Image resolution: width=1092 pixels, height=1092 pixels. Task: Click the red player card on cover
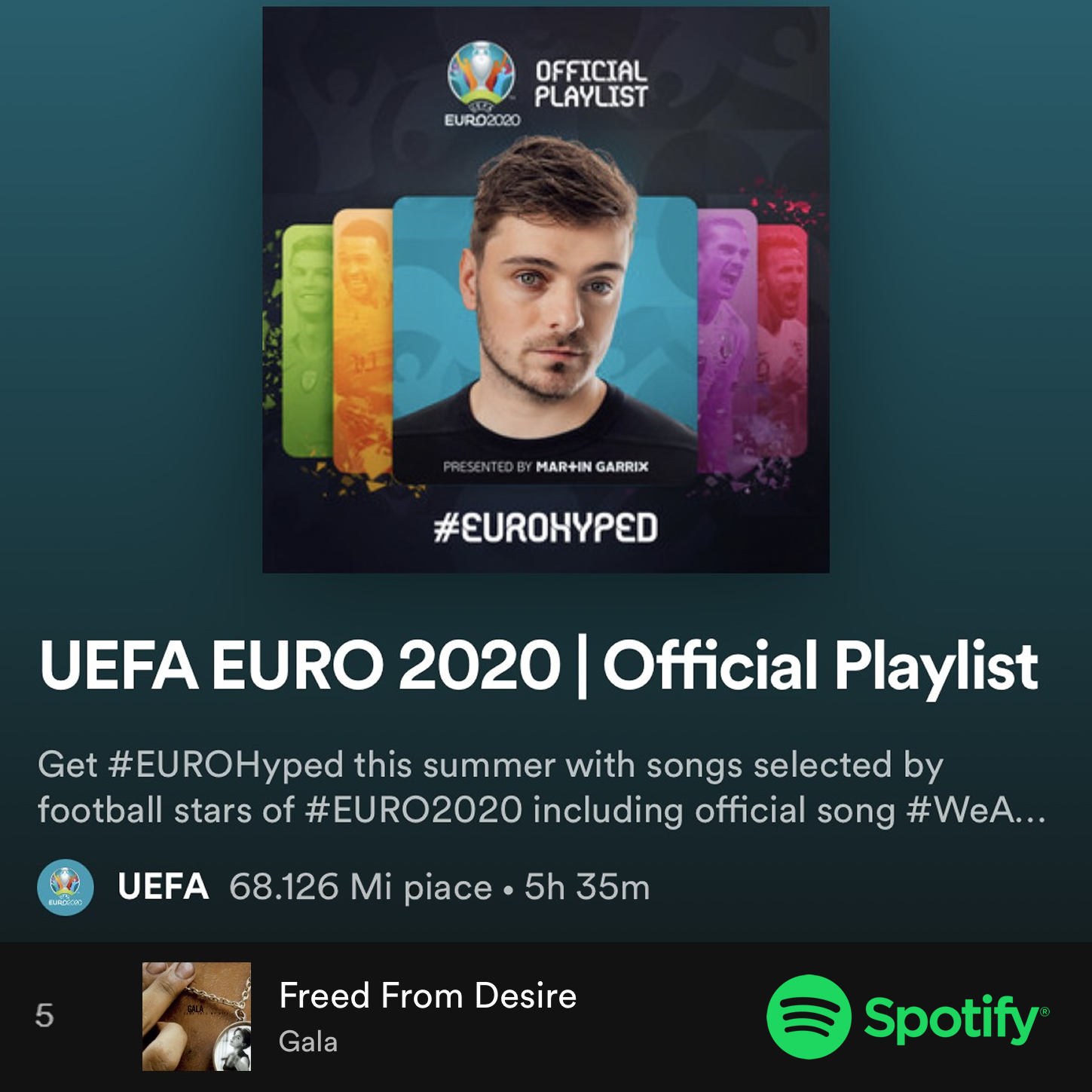pos(782,341)
